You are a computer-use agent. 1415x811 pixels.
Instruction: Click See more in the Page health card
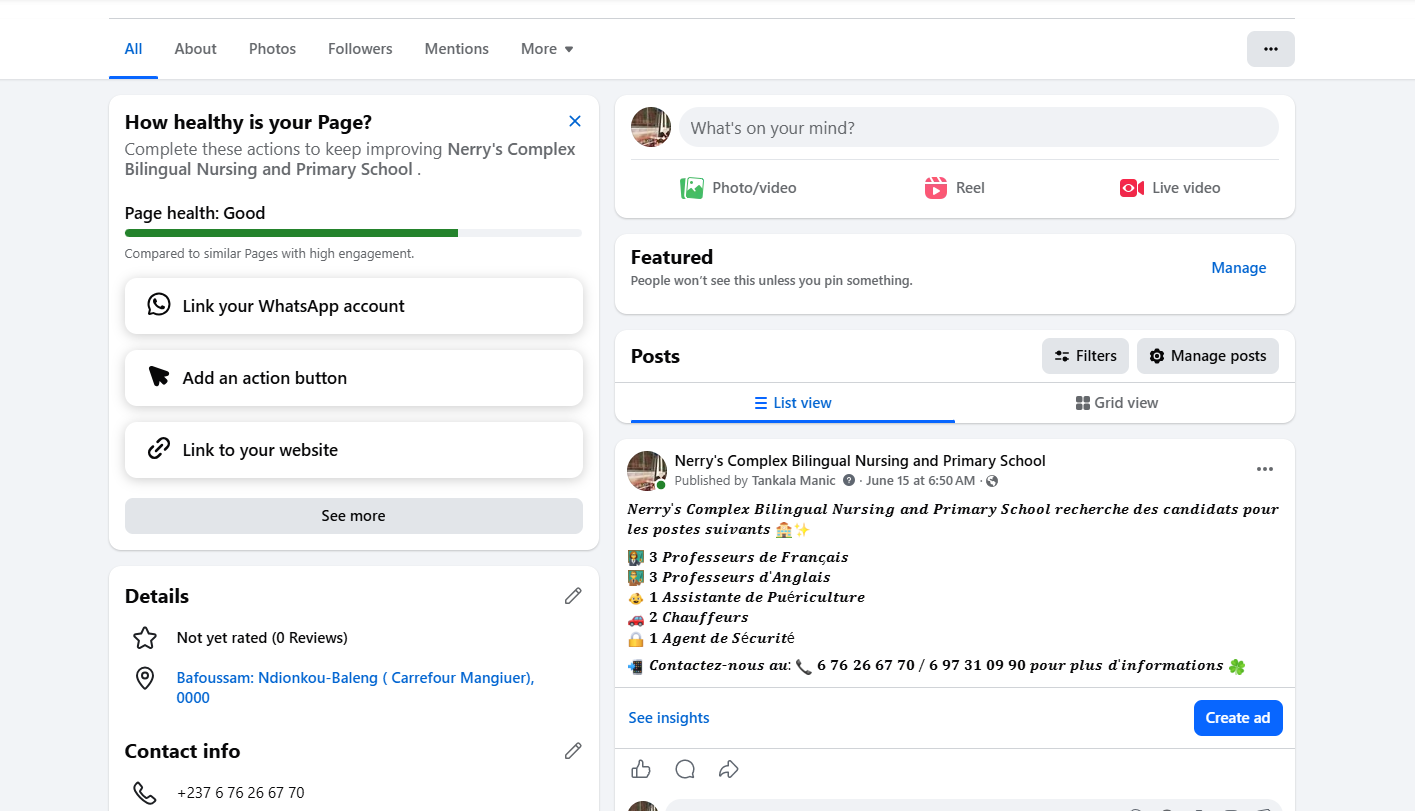(x=354, y=516)
